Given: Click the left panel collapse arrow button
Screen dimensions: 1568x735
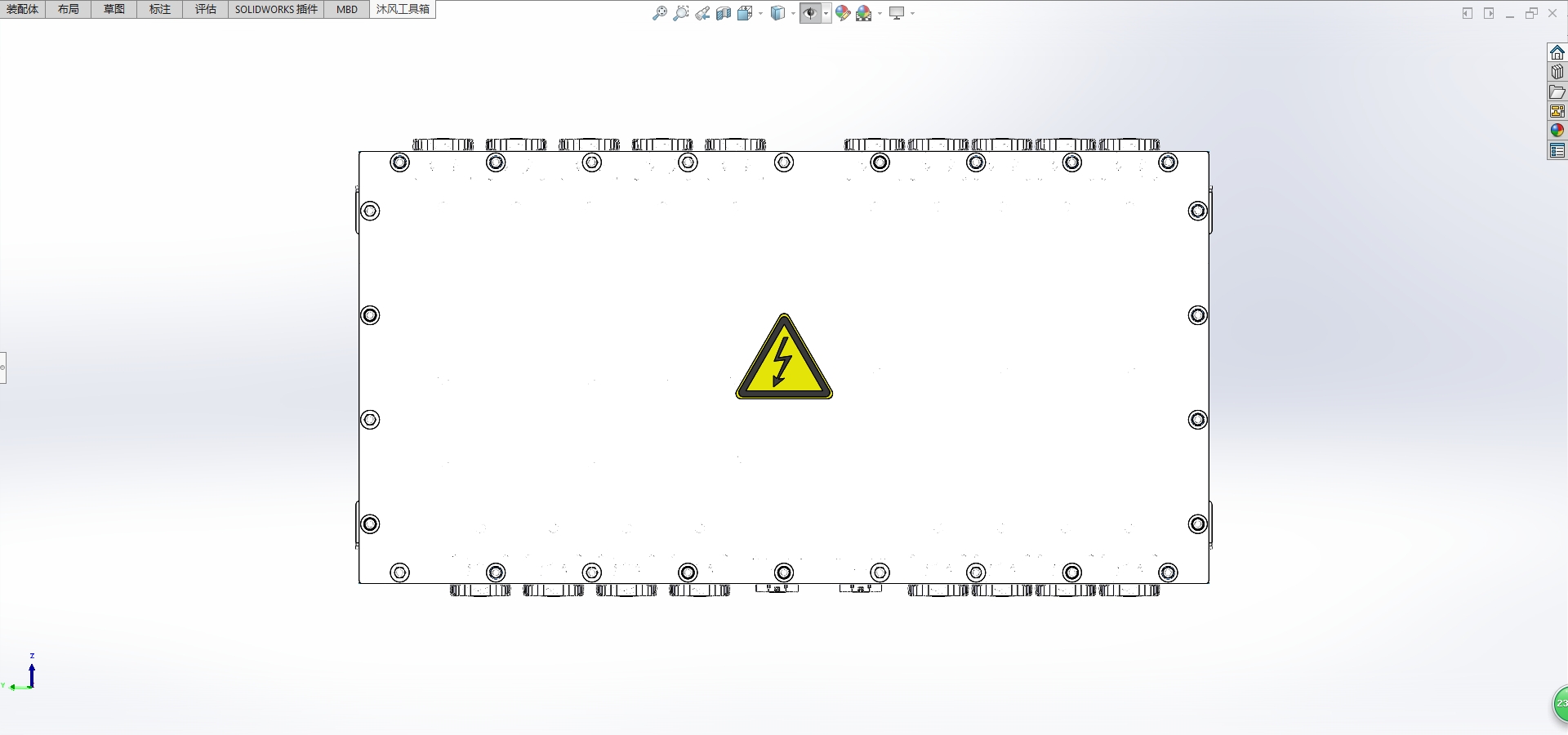Looking at the screenshot, I should [x=1468, y=13].
